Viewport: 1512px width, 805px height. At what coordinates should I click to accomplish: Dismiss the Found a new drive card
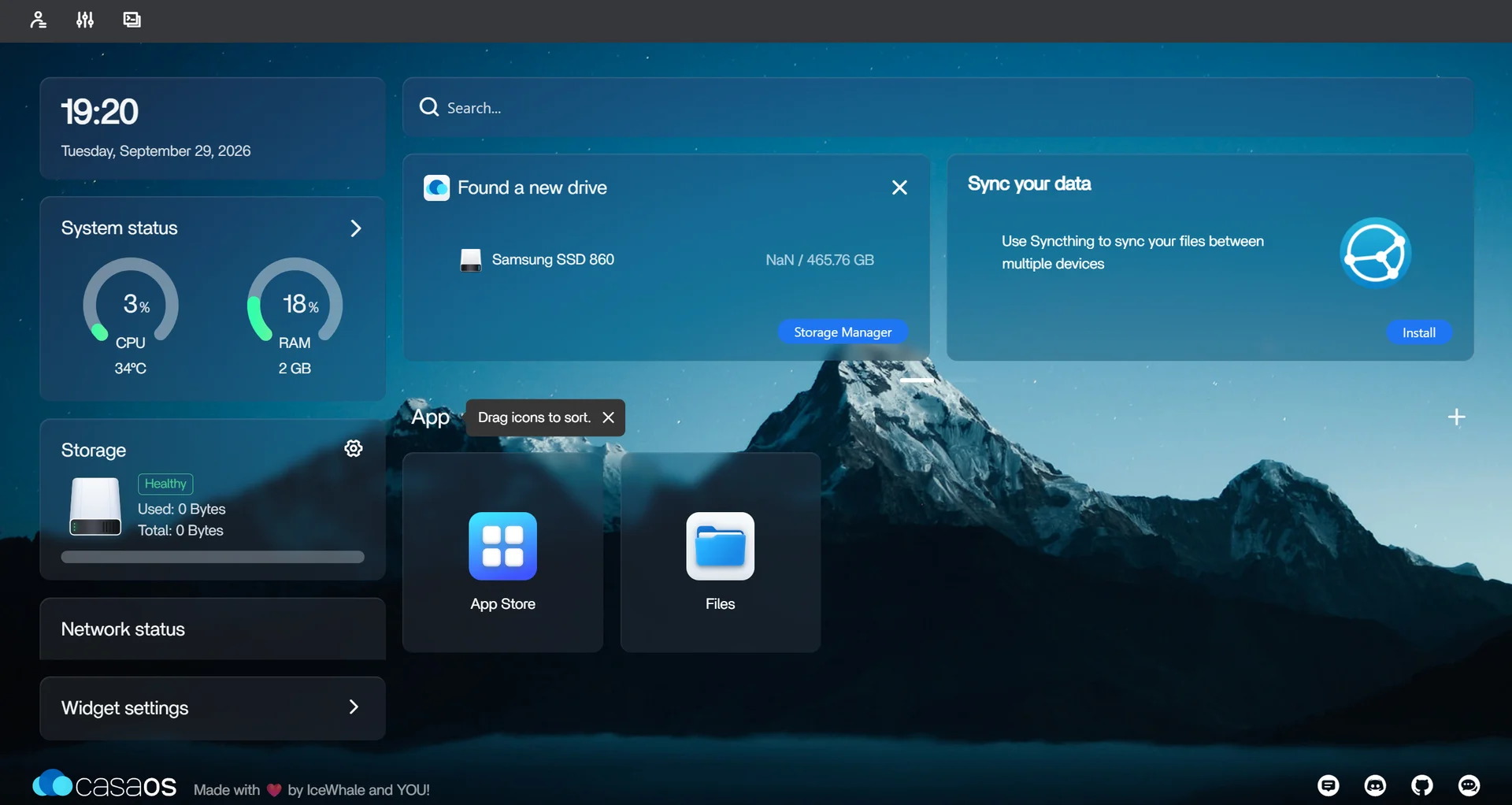[899, 187]
